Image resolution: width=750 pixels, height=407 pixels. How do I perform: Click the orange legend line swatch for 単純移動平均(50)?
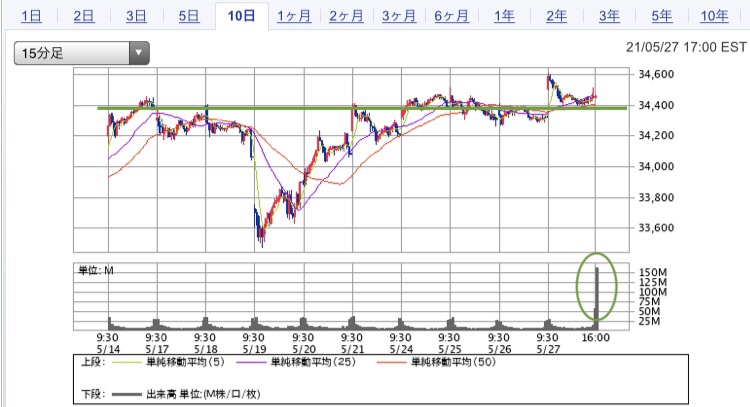coord(391,363)
